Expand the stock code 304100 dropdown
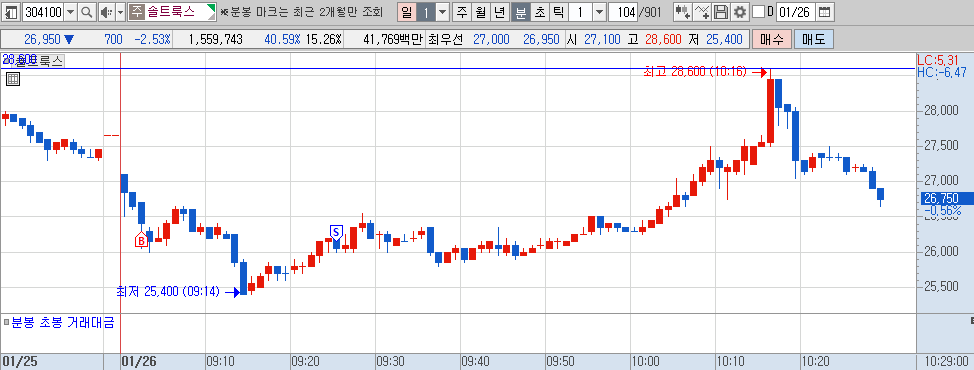 70,12
